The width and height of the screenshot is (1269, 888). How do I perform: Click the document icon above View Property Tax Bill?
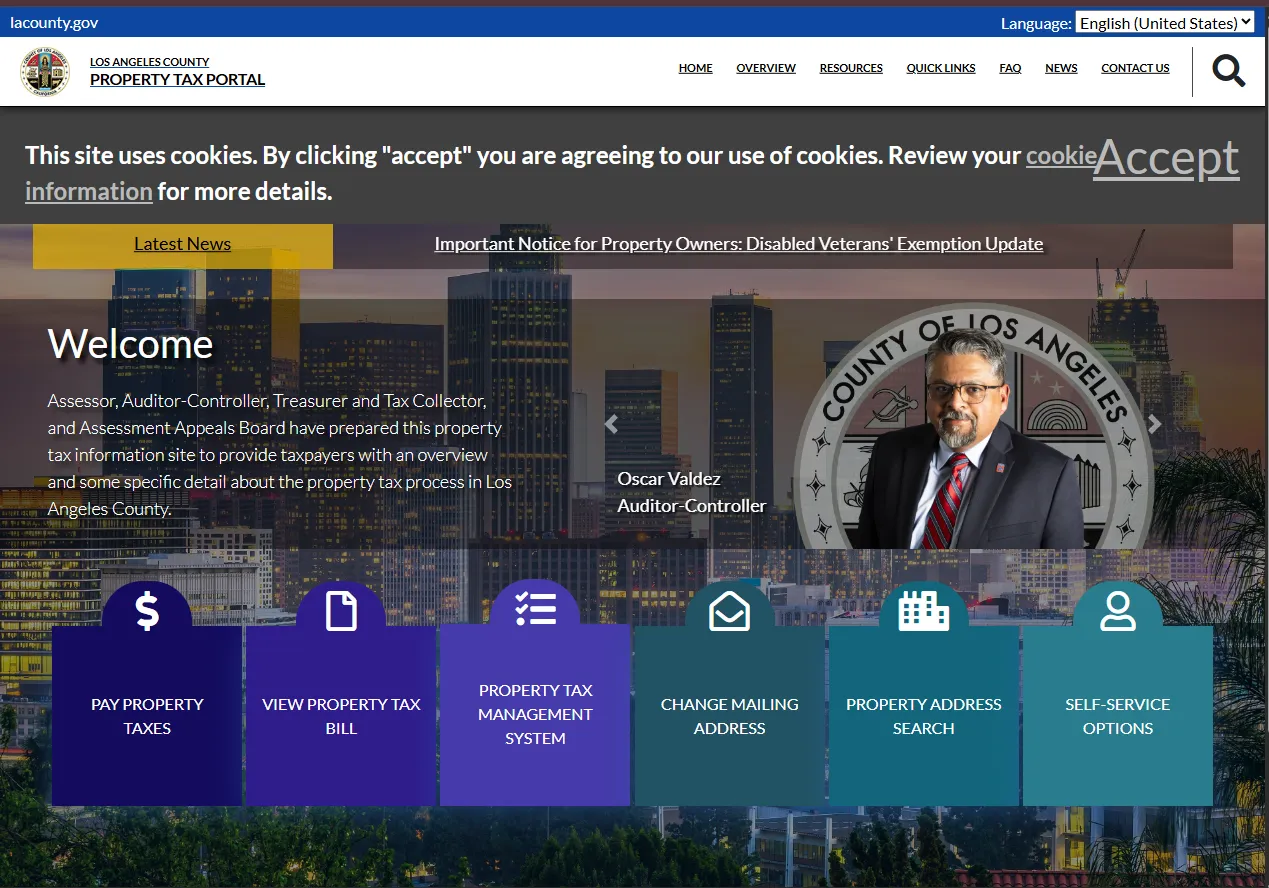[x=341, y=611]
